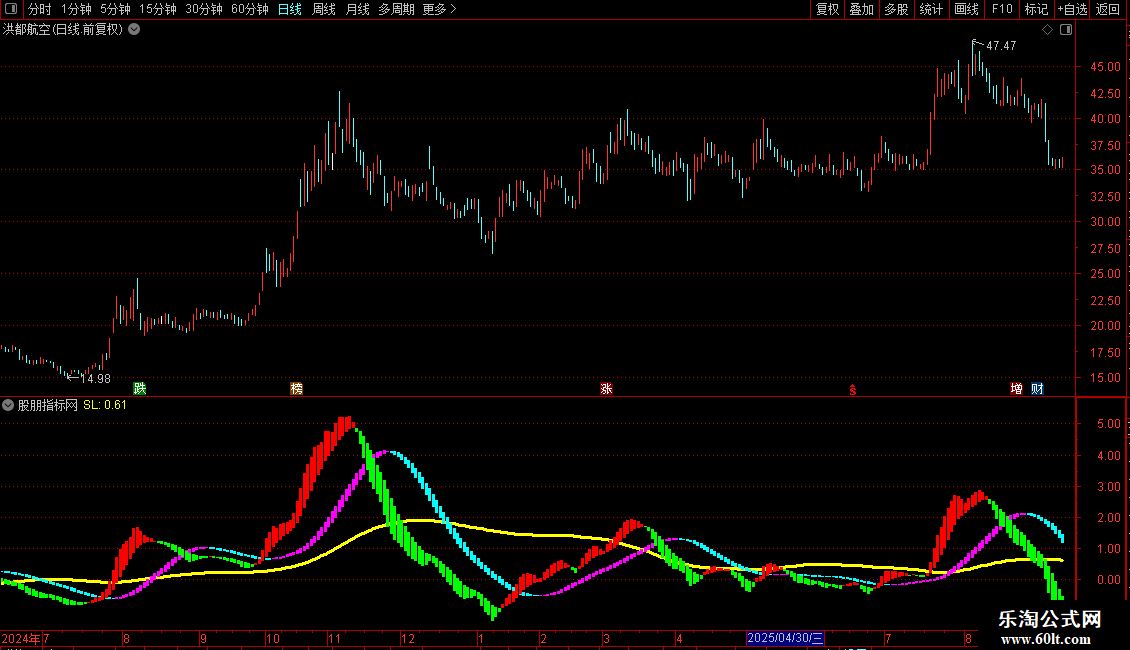The height and width of the screenshot is (650, 1130).
Task: Click the diamond icon above the price chart
Action: (1047, 30)
